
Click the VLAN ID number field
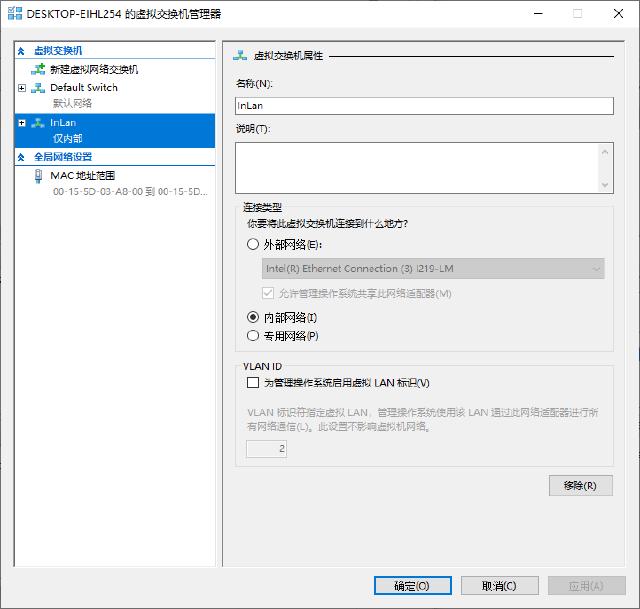point(267,449)
